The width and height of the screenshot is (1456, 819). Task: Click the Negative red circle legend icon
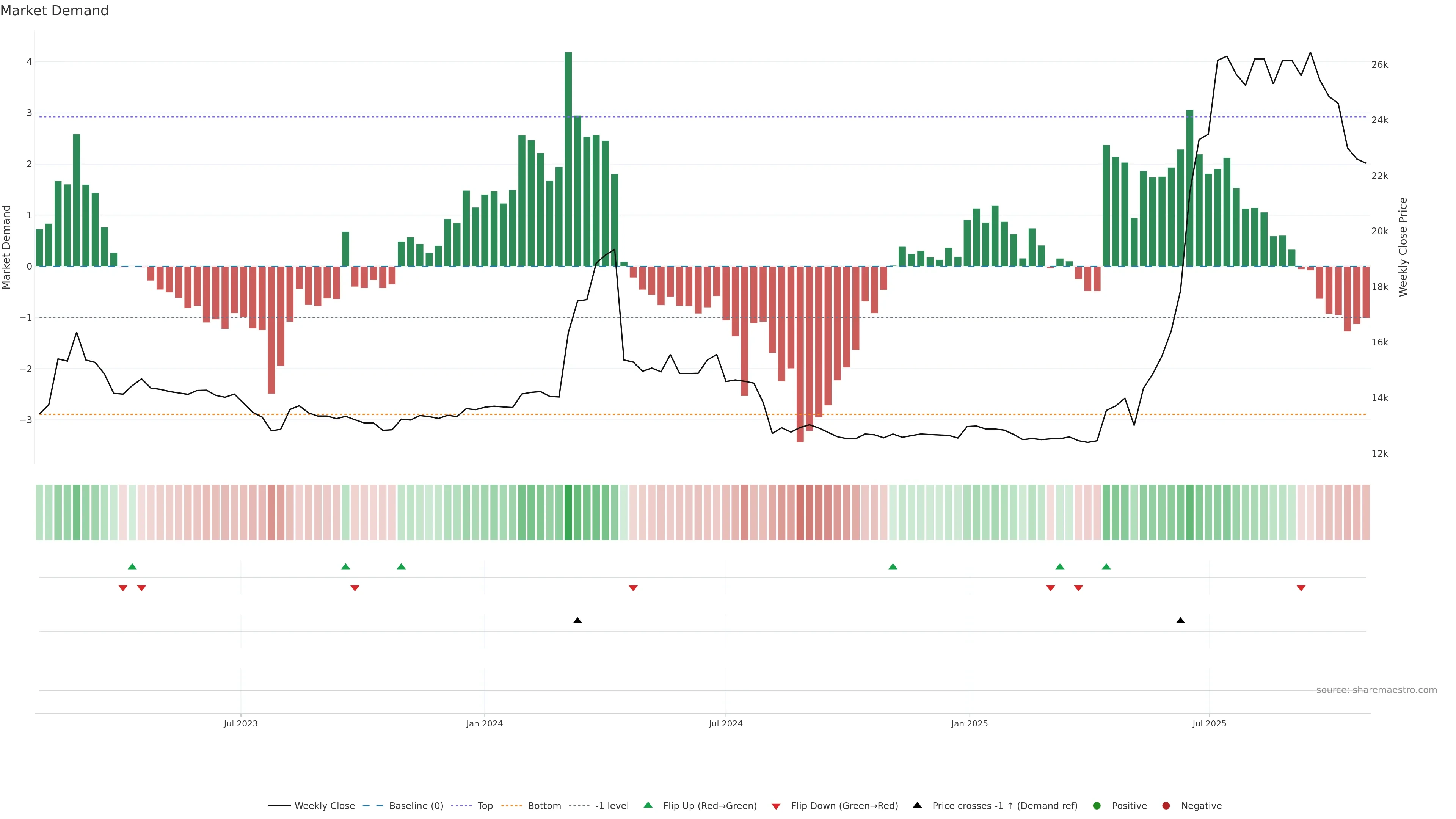point(1166,806)
